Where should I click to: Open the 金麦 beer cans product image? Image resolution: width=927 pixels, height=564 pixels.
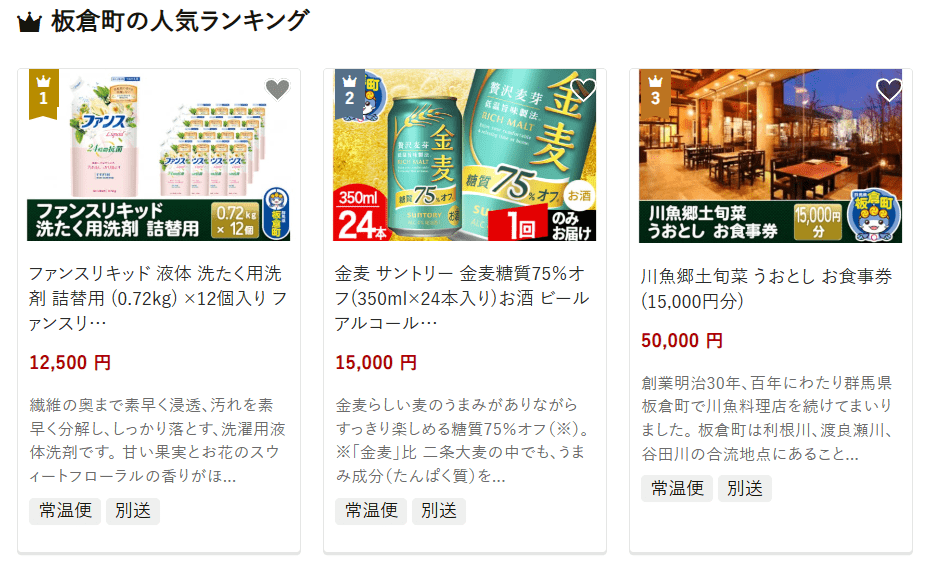pyautogui.click(x=465, y=155)
